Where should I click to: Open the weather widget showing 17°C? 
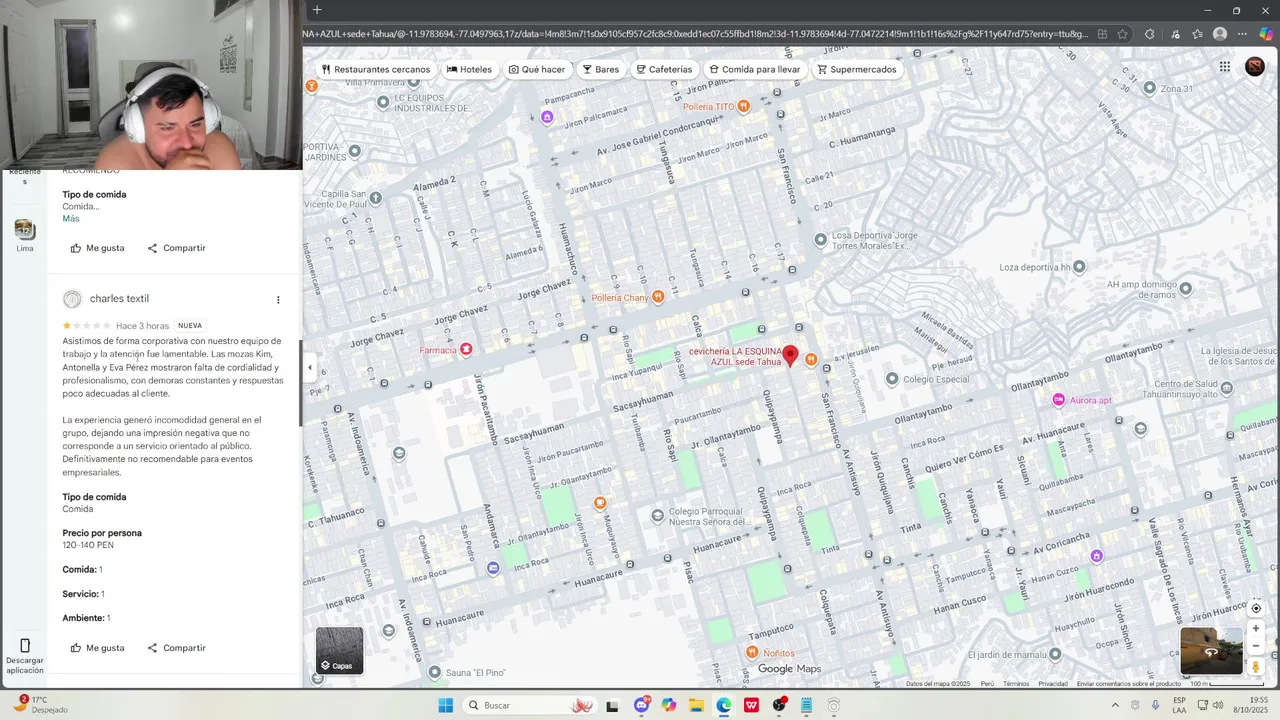38,705
